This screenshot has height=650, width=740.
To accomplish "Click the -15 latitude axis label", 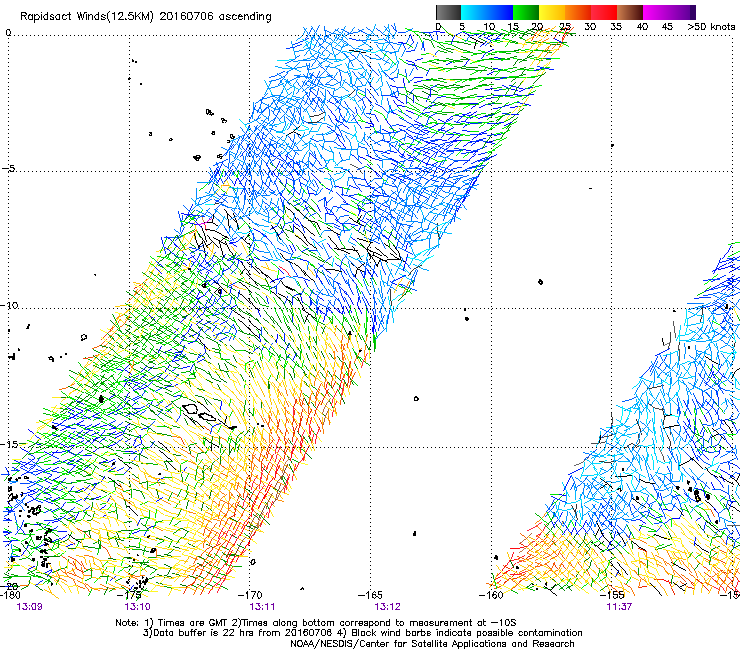I will coord(9,444).
